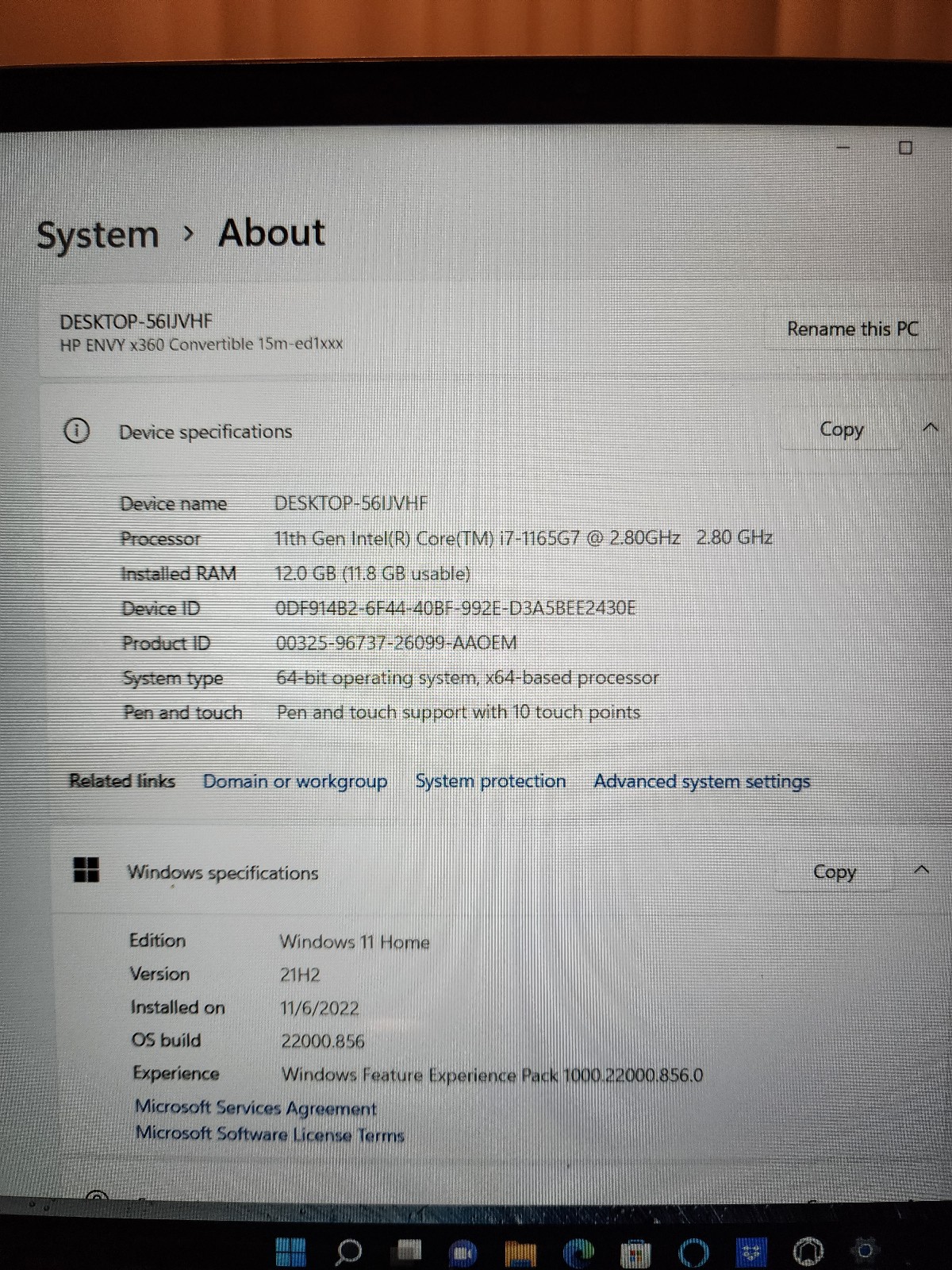Screen dimensions: 952x1270
Task: Open Microsoft Store from taskbar
Action: [x=635, y=1253]
